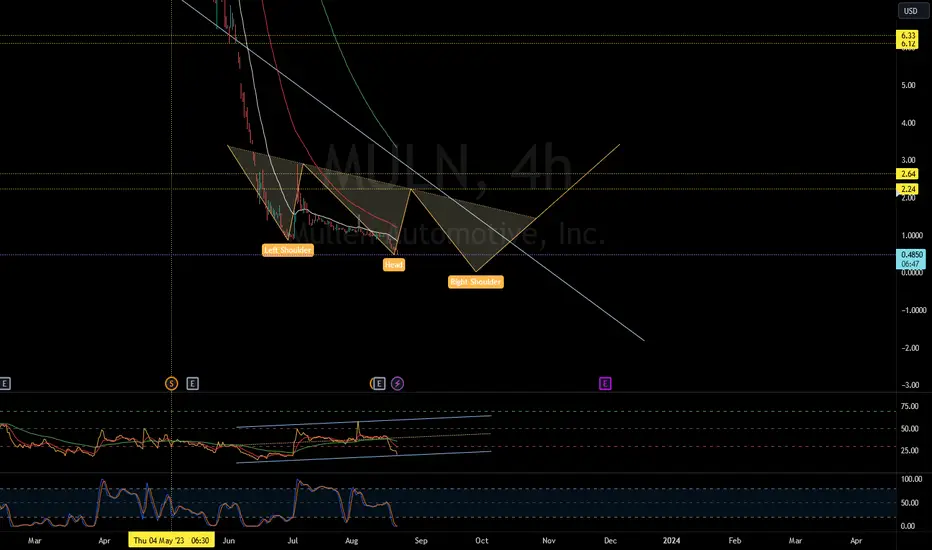Click the 75.00 indicator scale value
This screenshot has height=550, width=932.
(909, 406)
